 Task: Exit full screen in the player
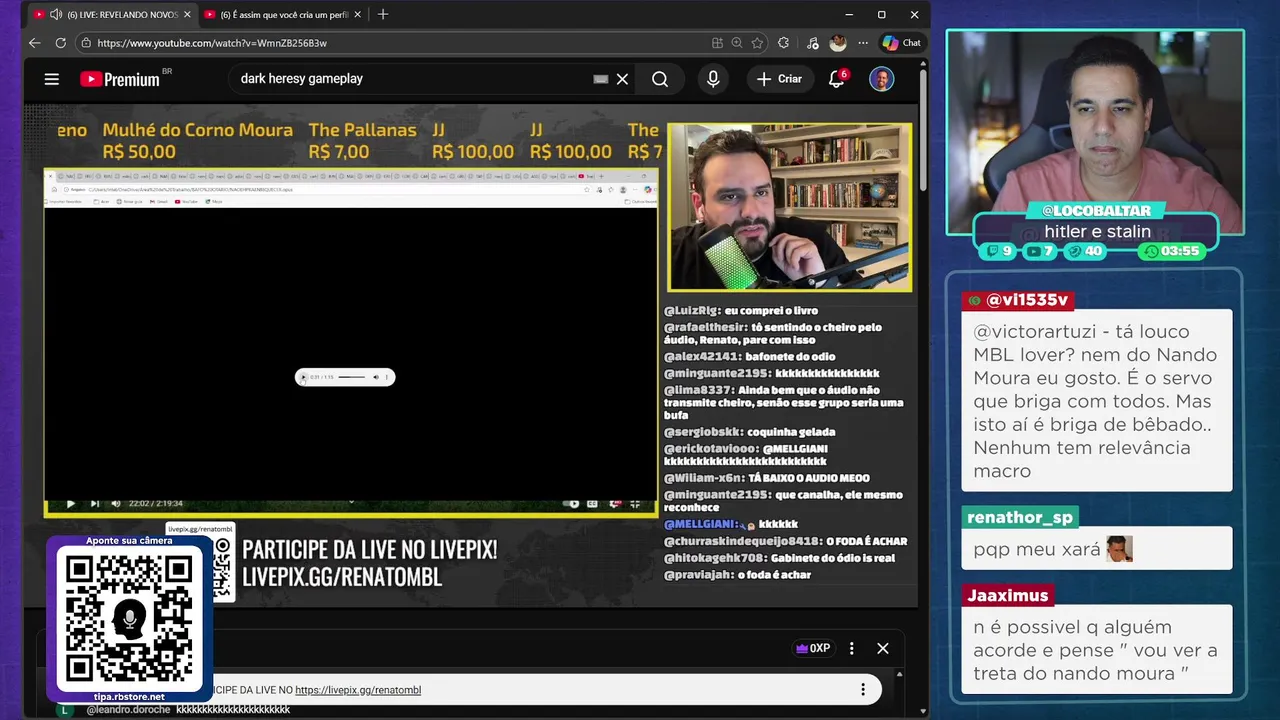pos(635,503)
